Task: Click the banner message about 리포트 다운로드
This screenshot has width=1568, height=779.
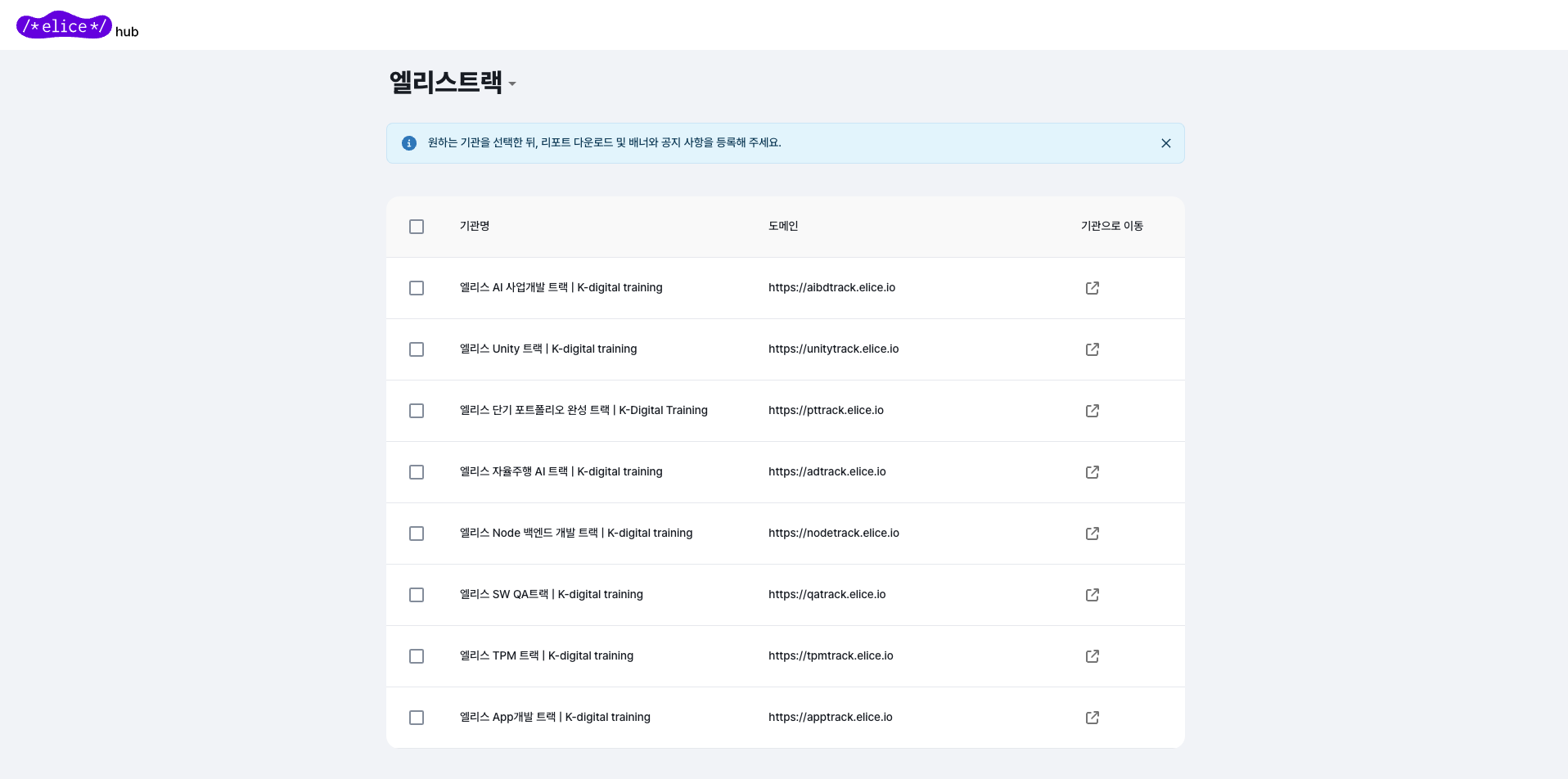Action: (605, 142)
